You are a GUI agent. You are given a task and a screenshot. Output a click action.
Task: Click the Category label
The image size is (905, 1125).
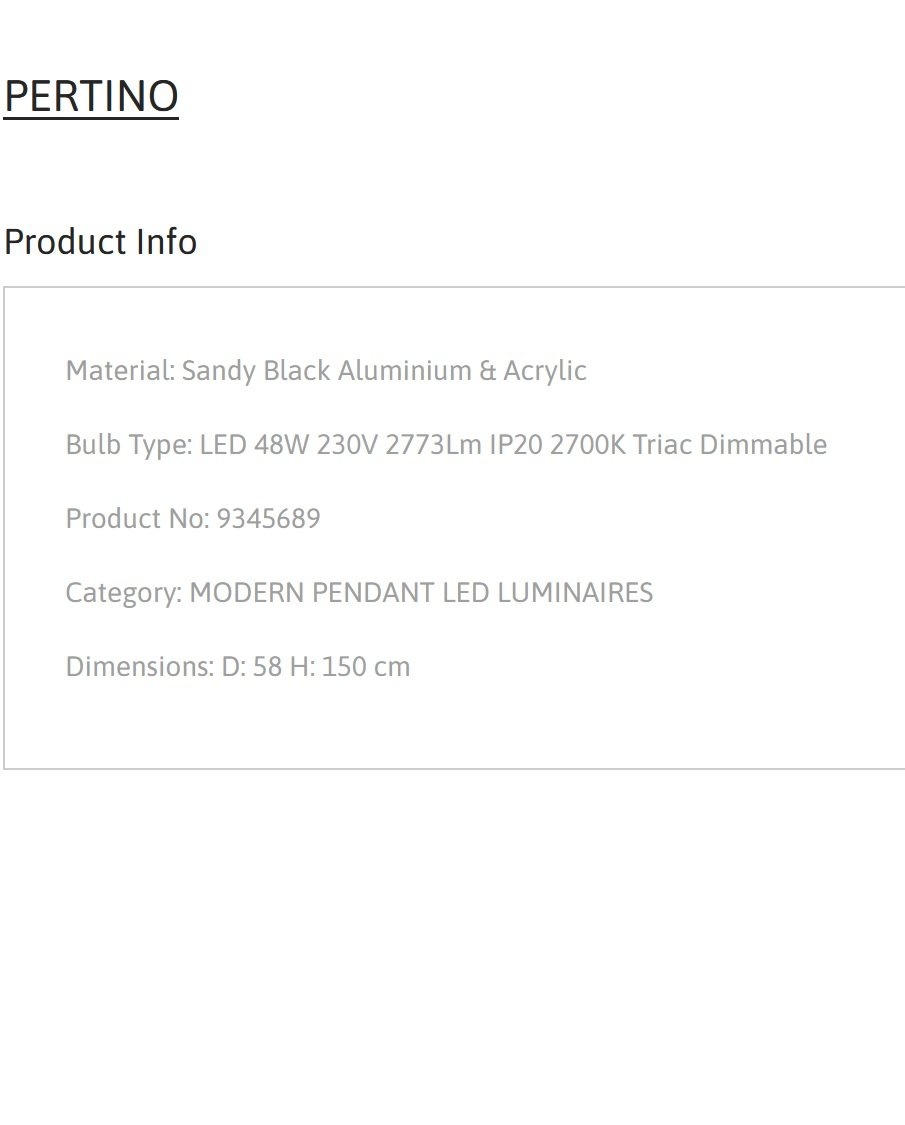click(124, 593)
